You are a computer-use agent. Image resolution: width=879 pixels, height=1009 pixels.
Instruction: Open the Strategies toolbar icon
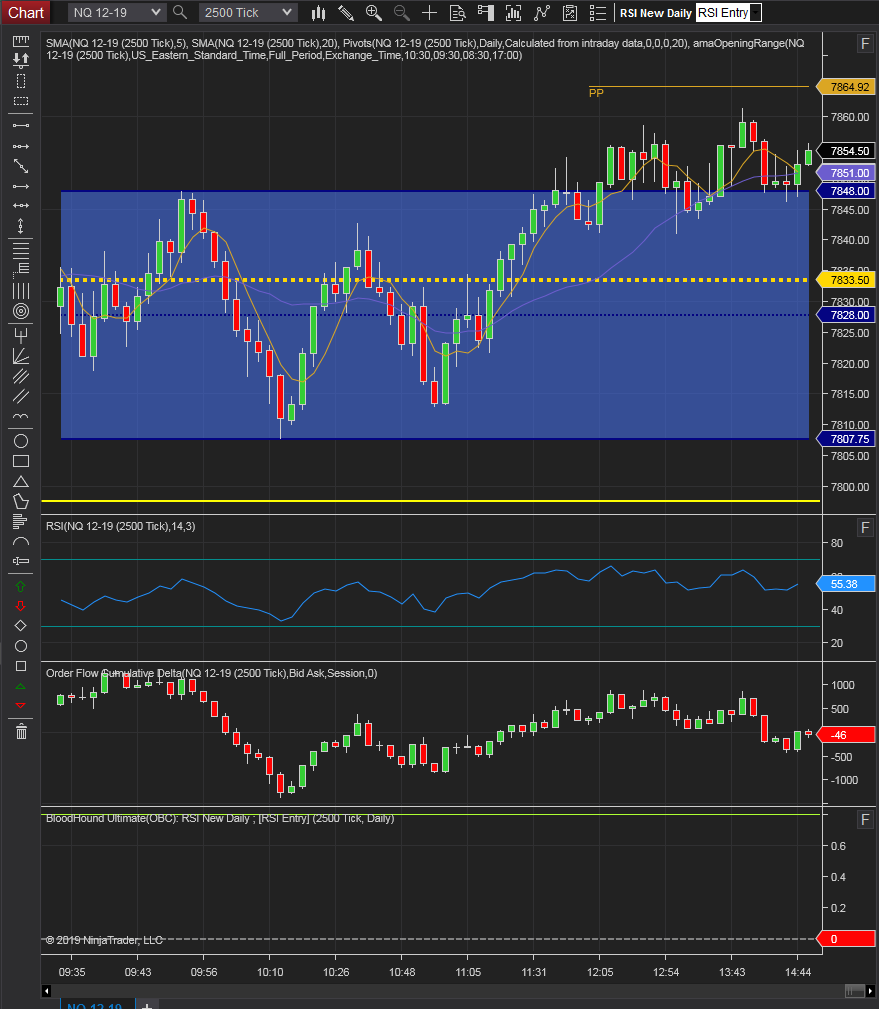point(569,13)
